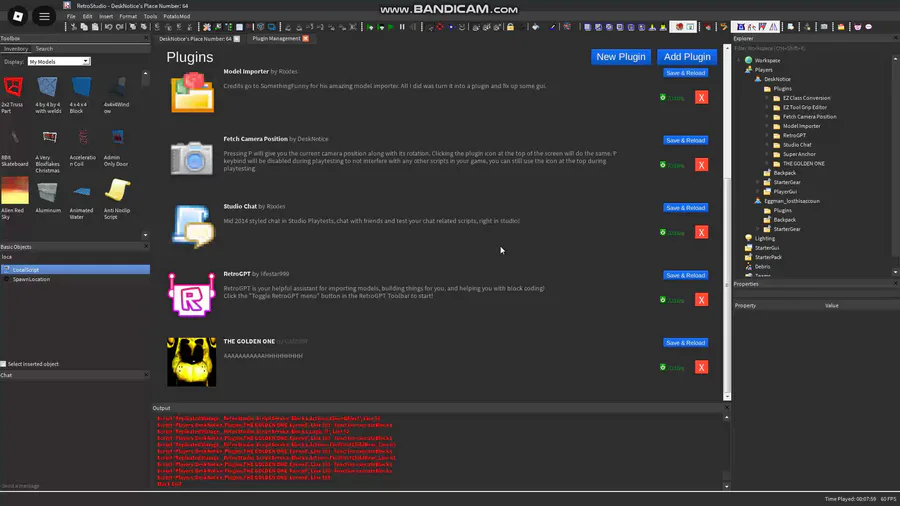The height and width of the screenshot is (506, 900).
Task: Click the paint bucket toolbar icon
Action: click(536, 27)
